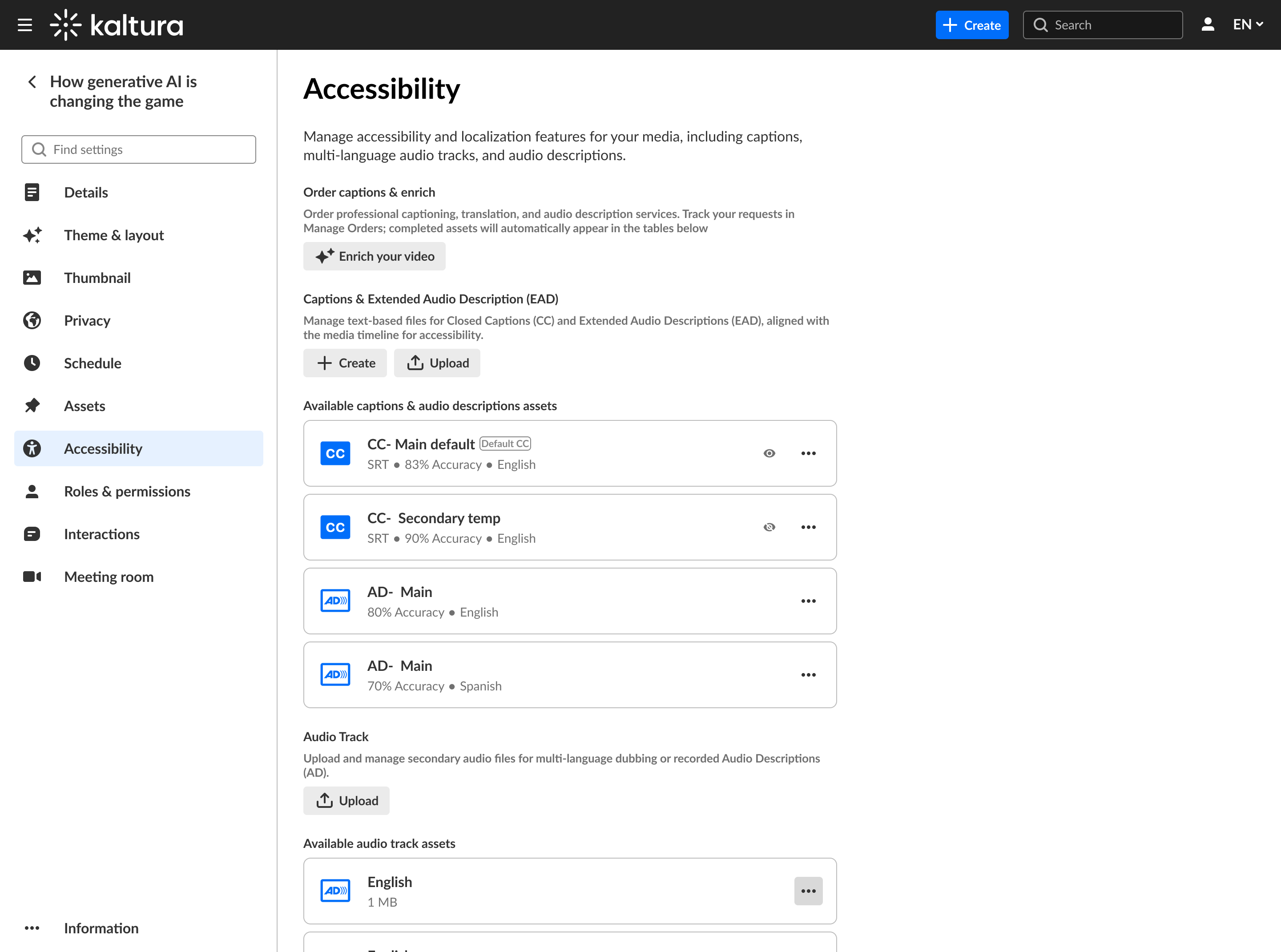Open more options for AD- Main Spanish
The image size is (1281, 952).
pos(808,675)
